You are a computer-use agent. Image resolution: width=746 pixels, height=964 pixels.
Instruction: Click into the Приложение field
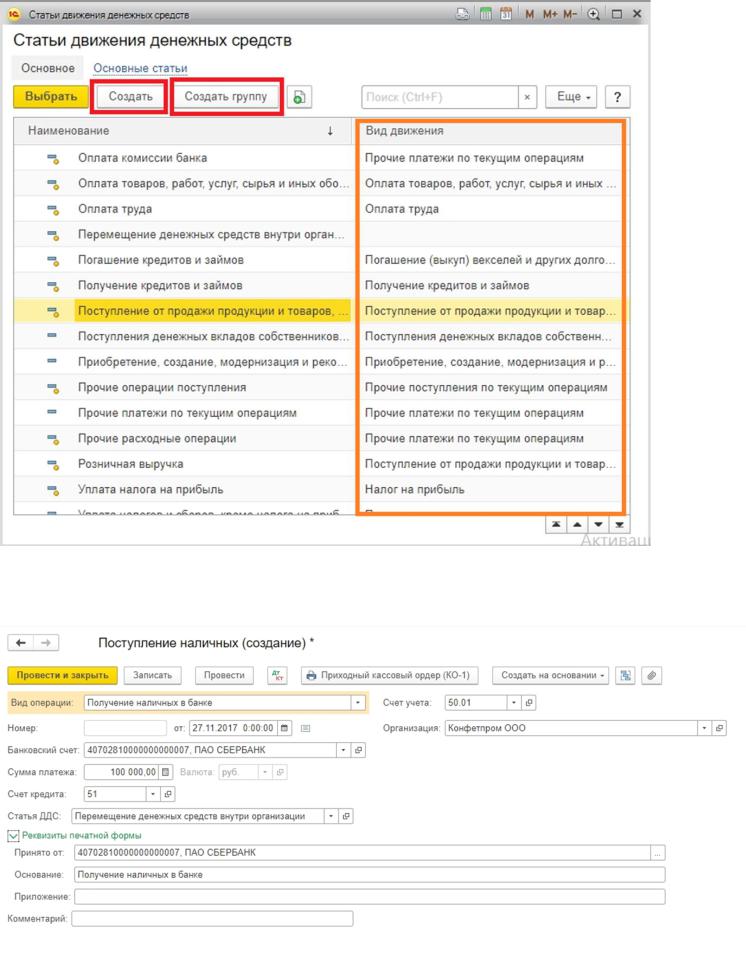coord(370,897)
